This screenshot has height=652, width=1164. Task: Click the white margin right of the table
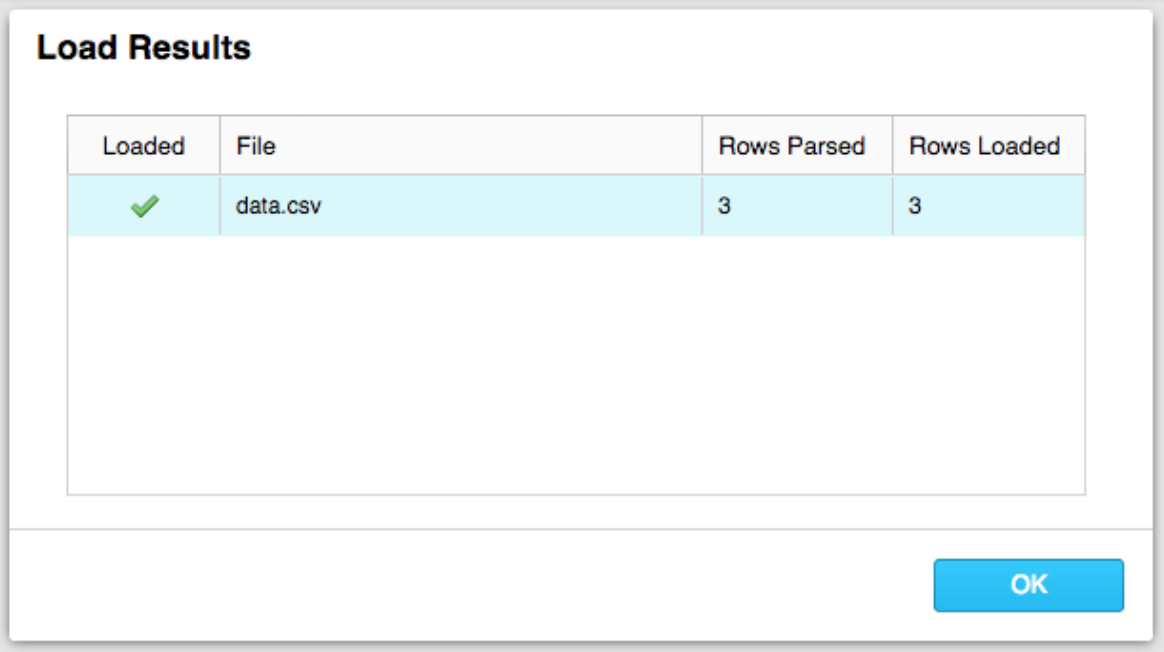[x=1120, y=300]
